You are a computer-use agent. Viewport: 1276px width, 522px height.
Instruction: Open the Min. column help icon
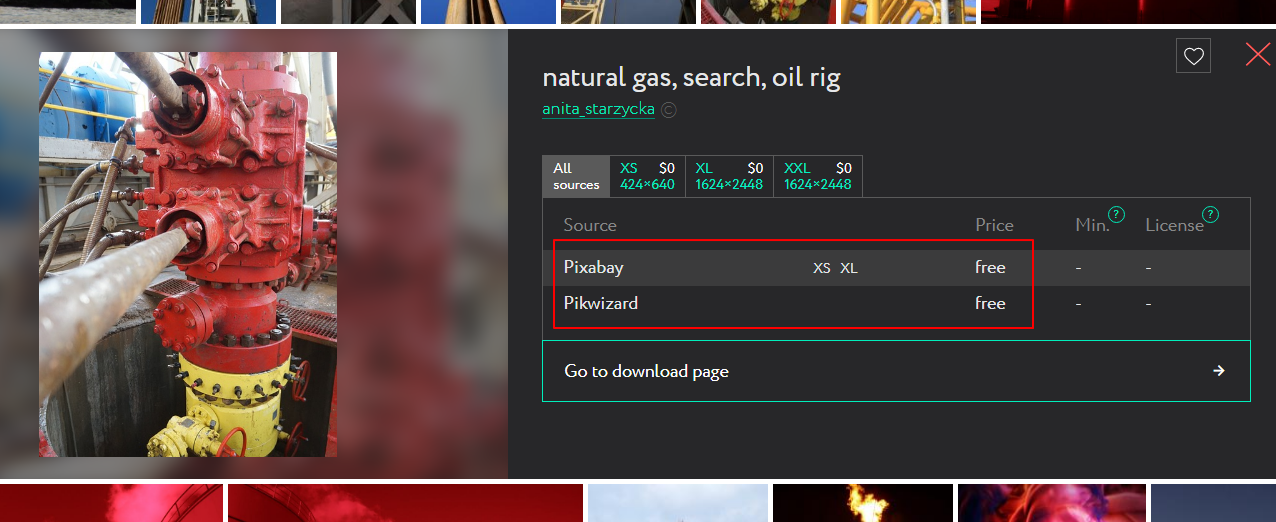pos(1117,214)
